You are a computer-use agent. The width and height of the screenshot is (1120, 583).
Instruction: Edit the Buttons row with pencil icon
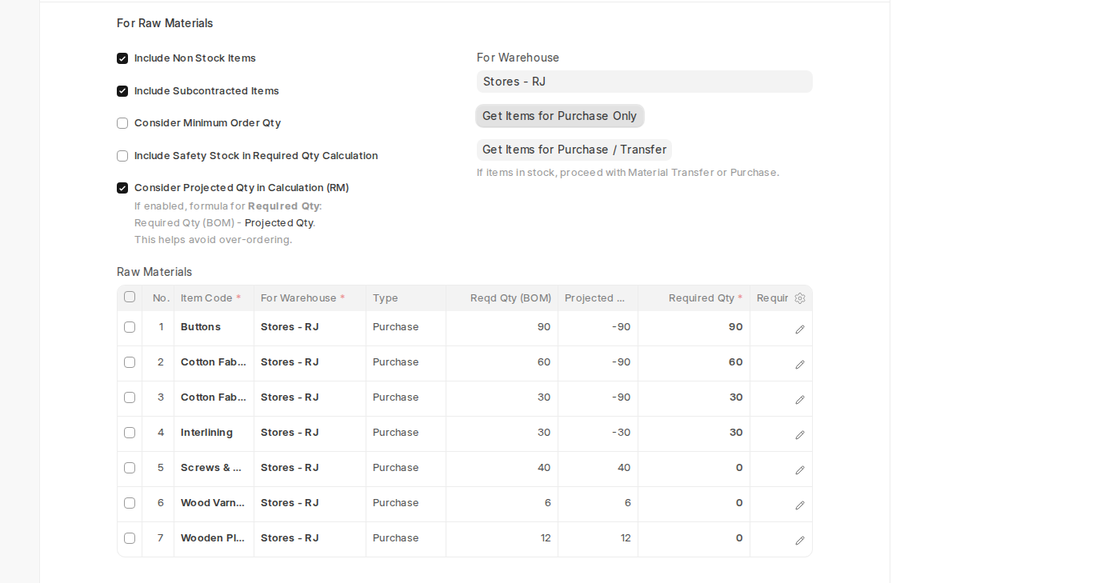click(800, 329)
